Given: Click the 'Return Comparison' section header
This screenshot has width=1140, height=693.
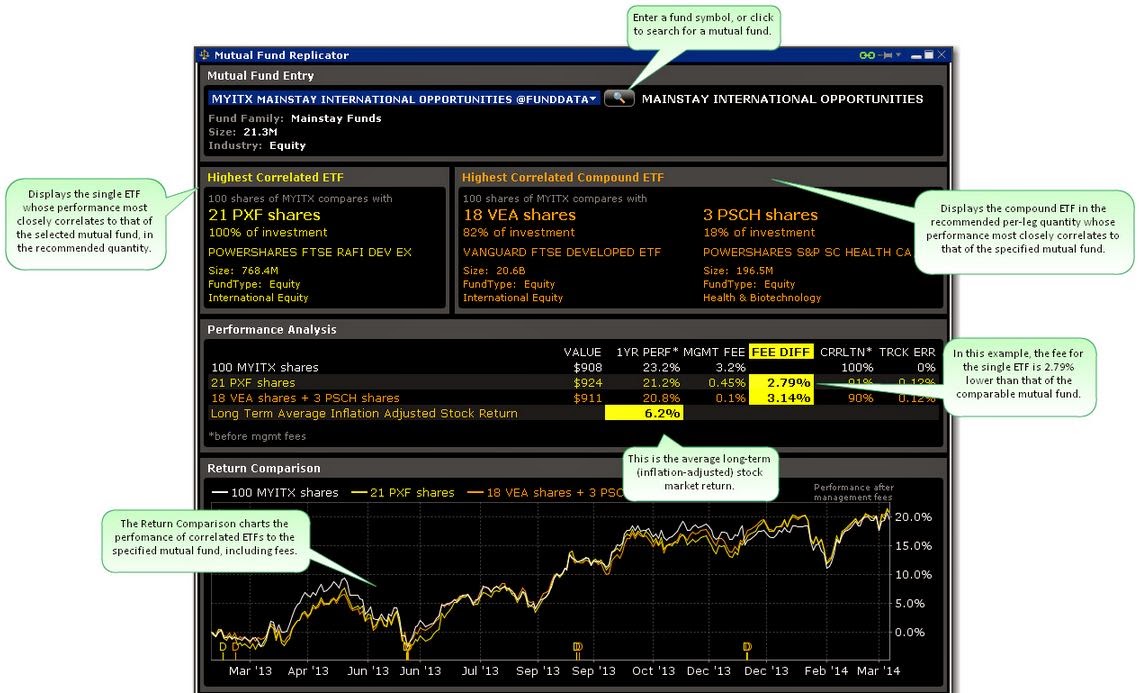Looking at the screenshot, I should [x=263, y=468].
